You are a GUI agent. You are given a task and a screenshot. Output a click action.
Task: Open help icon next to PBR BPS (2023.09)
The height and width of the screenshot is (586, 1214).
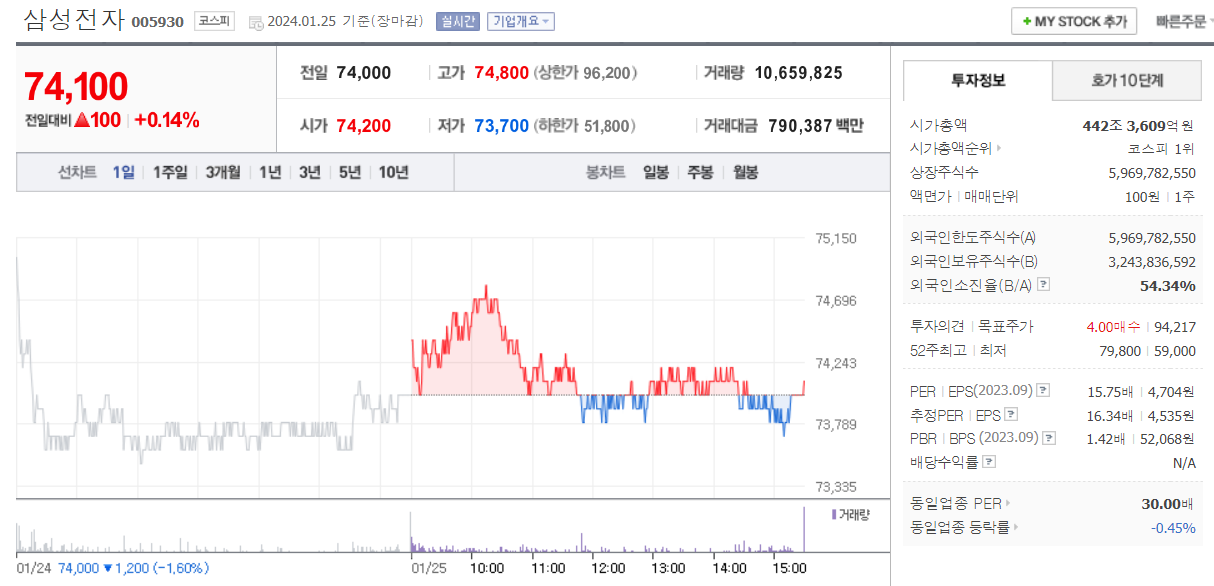tap(1048, 438)
